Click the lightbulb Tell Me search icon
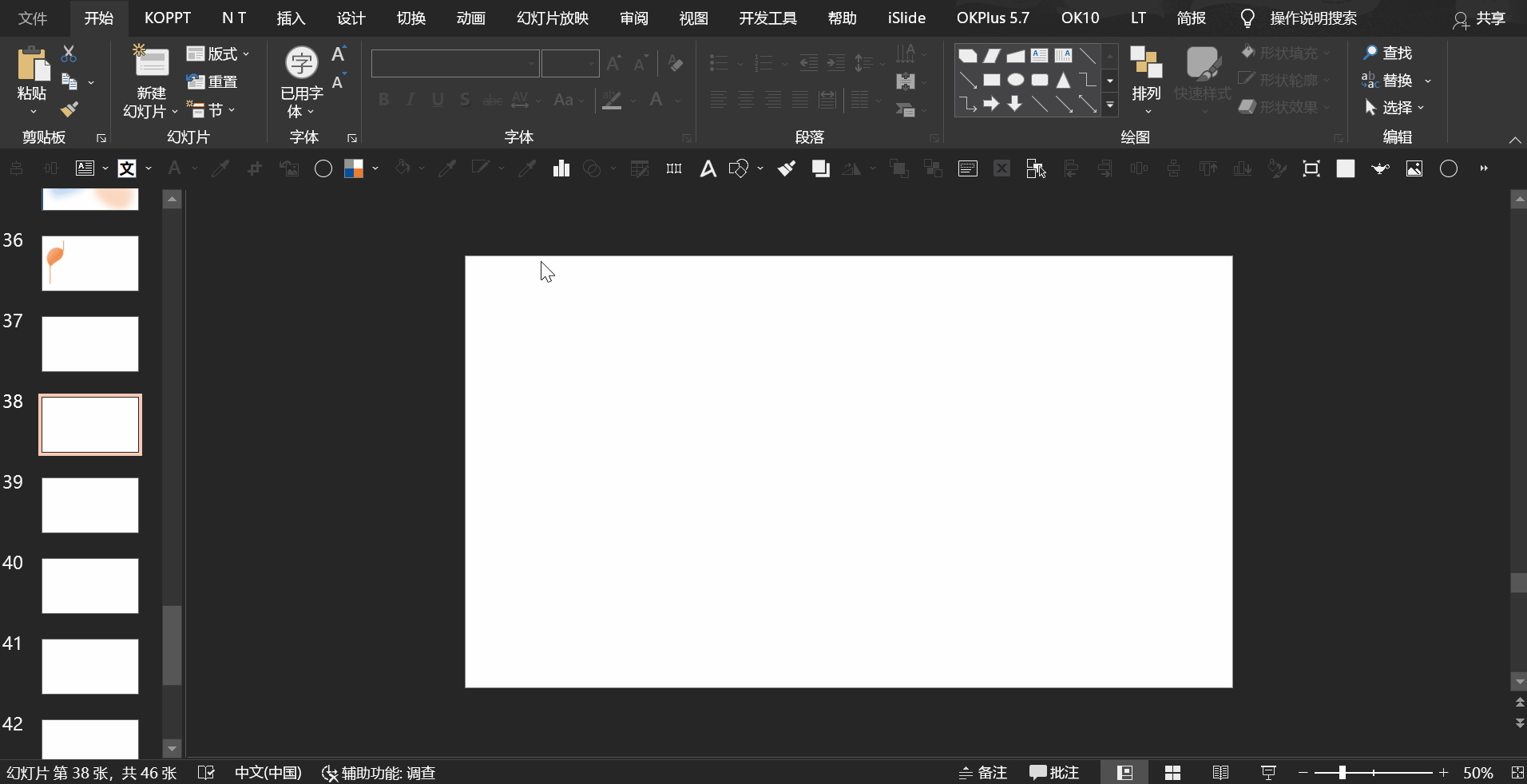This screenshot has height=784, width=1527. tap(1247, 18)
